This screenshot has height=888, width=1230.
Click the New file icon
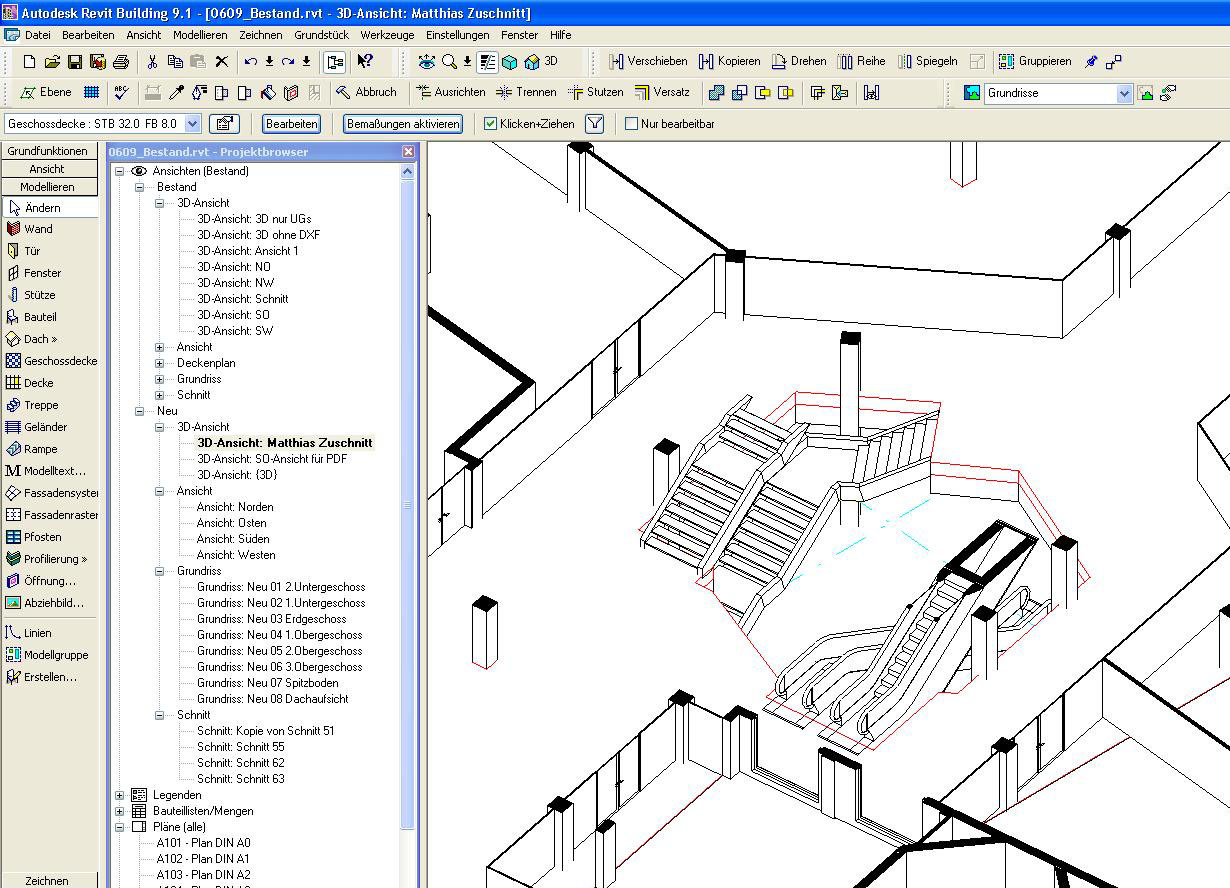30,62
